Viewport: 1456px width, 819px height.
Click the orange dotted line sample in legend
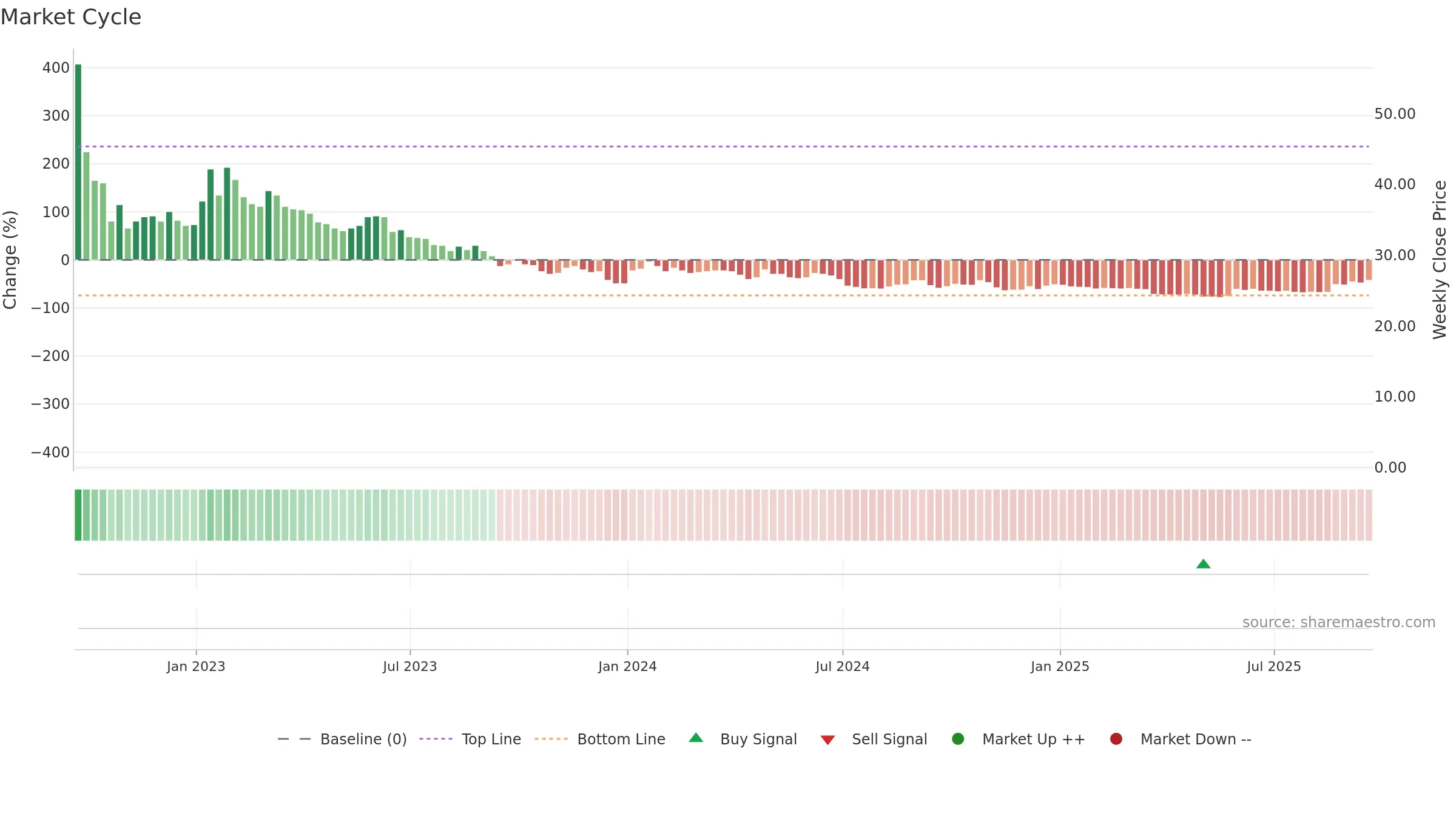point(551,739)
